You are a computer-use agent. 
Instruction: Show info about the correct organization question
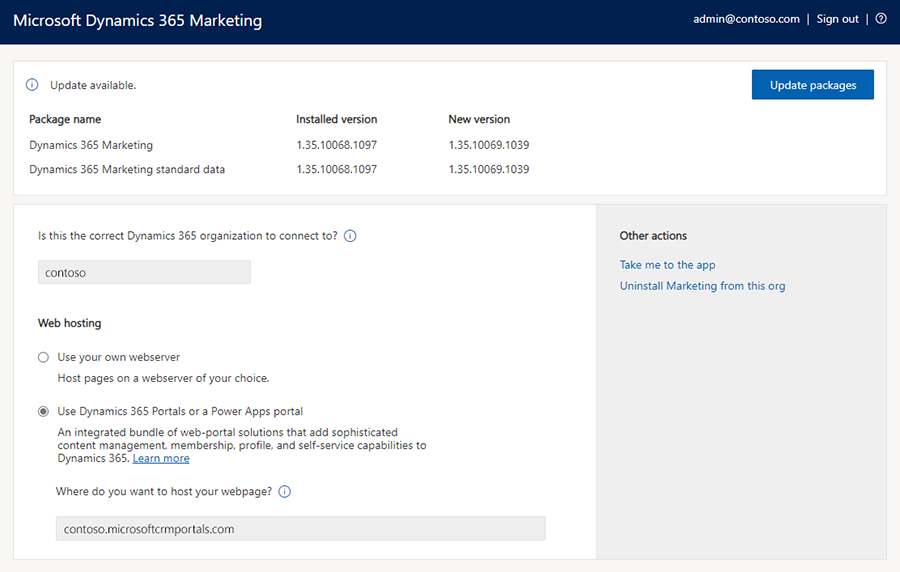tap(350, 236)
